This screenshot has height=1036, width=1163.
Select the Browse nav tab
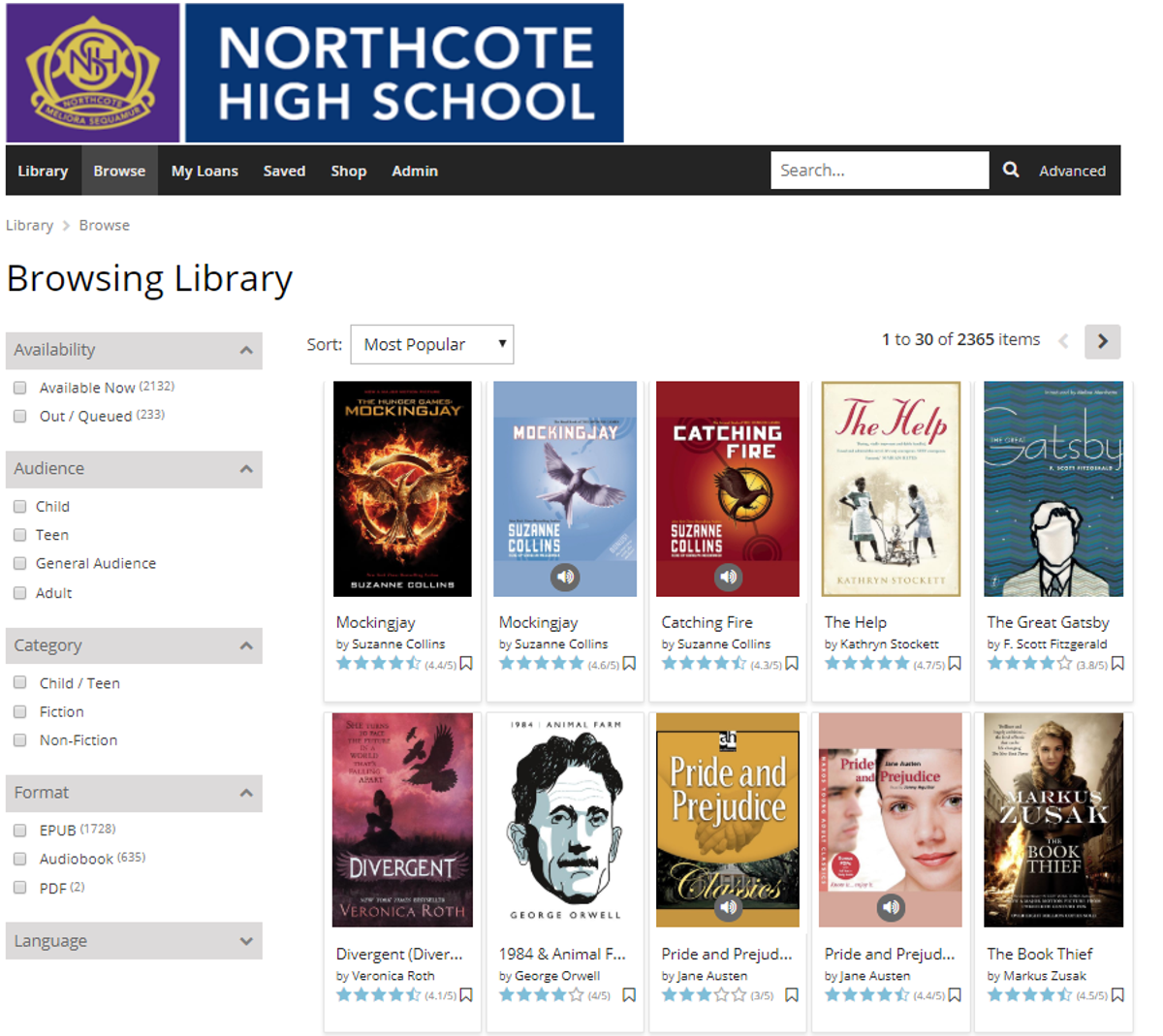point(119,171)
